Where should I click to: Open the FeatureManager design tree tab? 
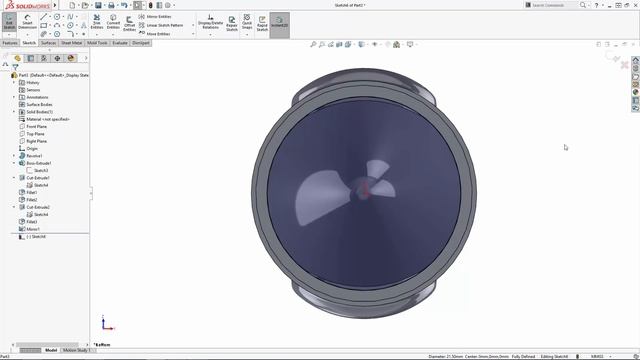(x=17, y=58)
